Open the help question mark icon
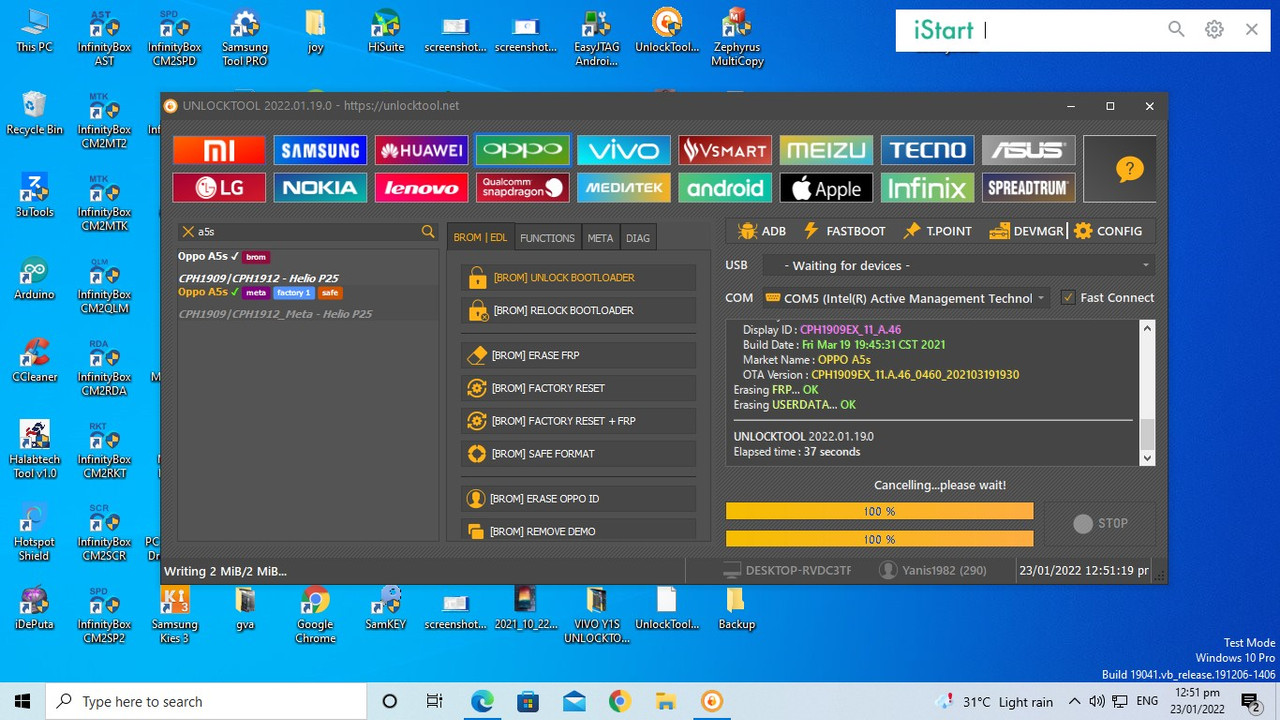The height and width of the screenshot is (720, 1280). click(1129, 169)
